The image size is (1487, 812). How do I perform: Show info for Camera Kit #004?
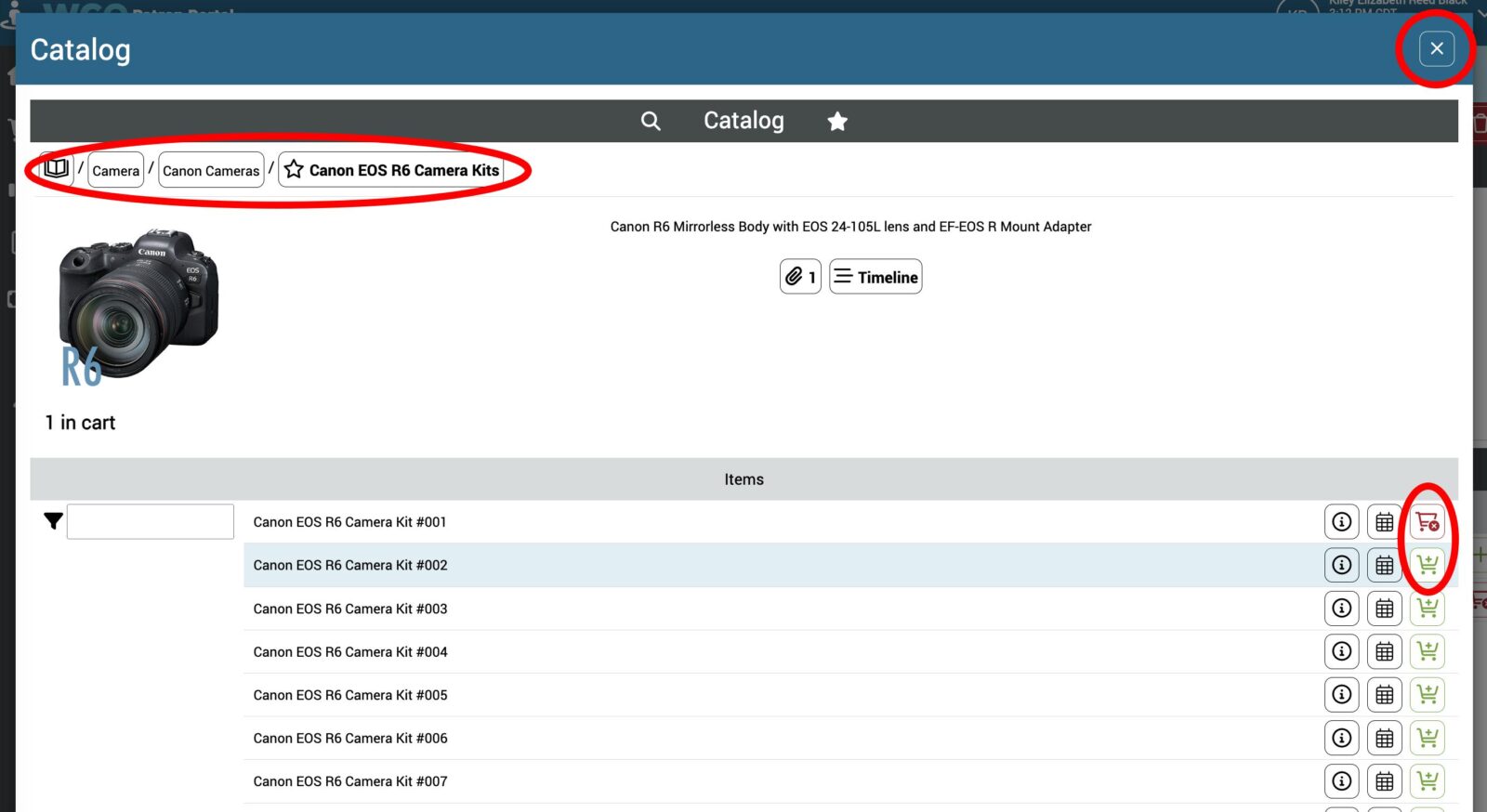click(x=1341, y=651)
